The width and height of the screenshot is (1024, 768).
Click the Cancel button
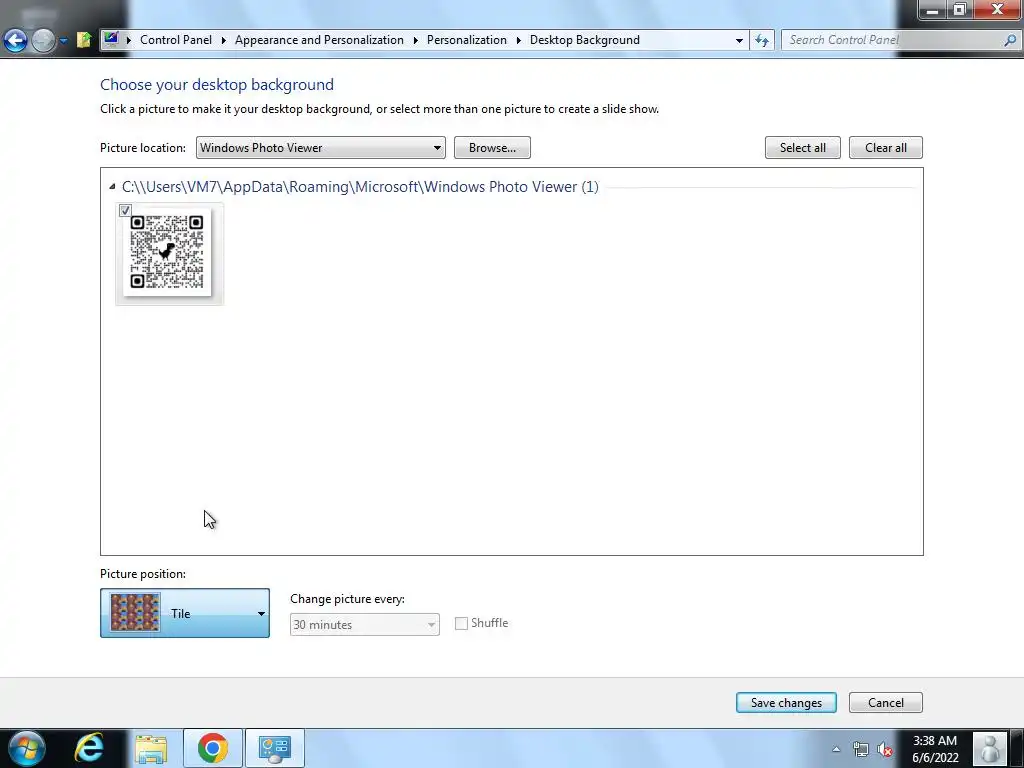click(886, 703)
